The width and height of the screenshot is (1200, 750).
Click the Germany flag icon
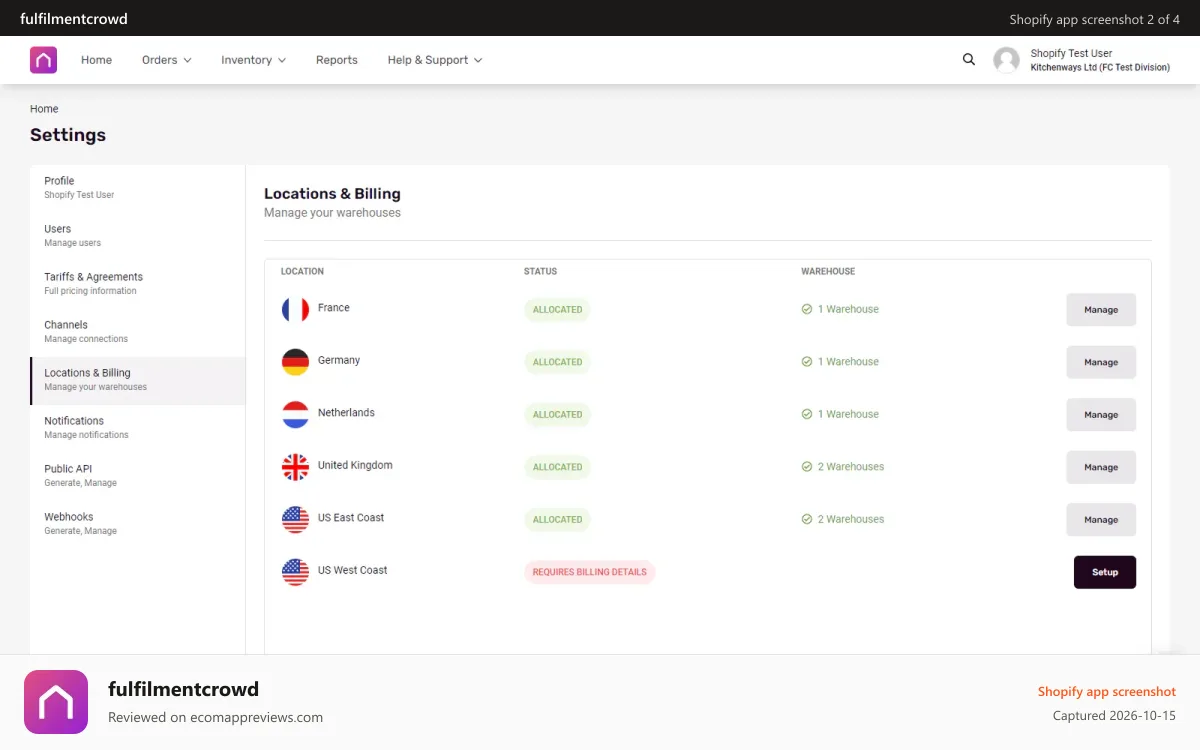(295, 362)
